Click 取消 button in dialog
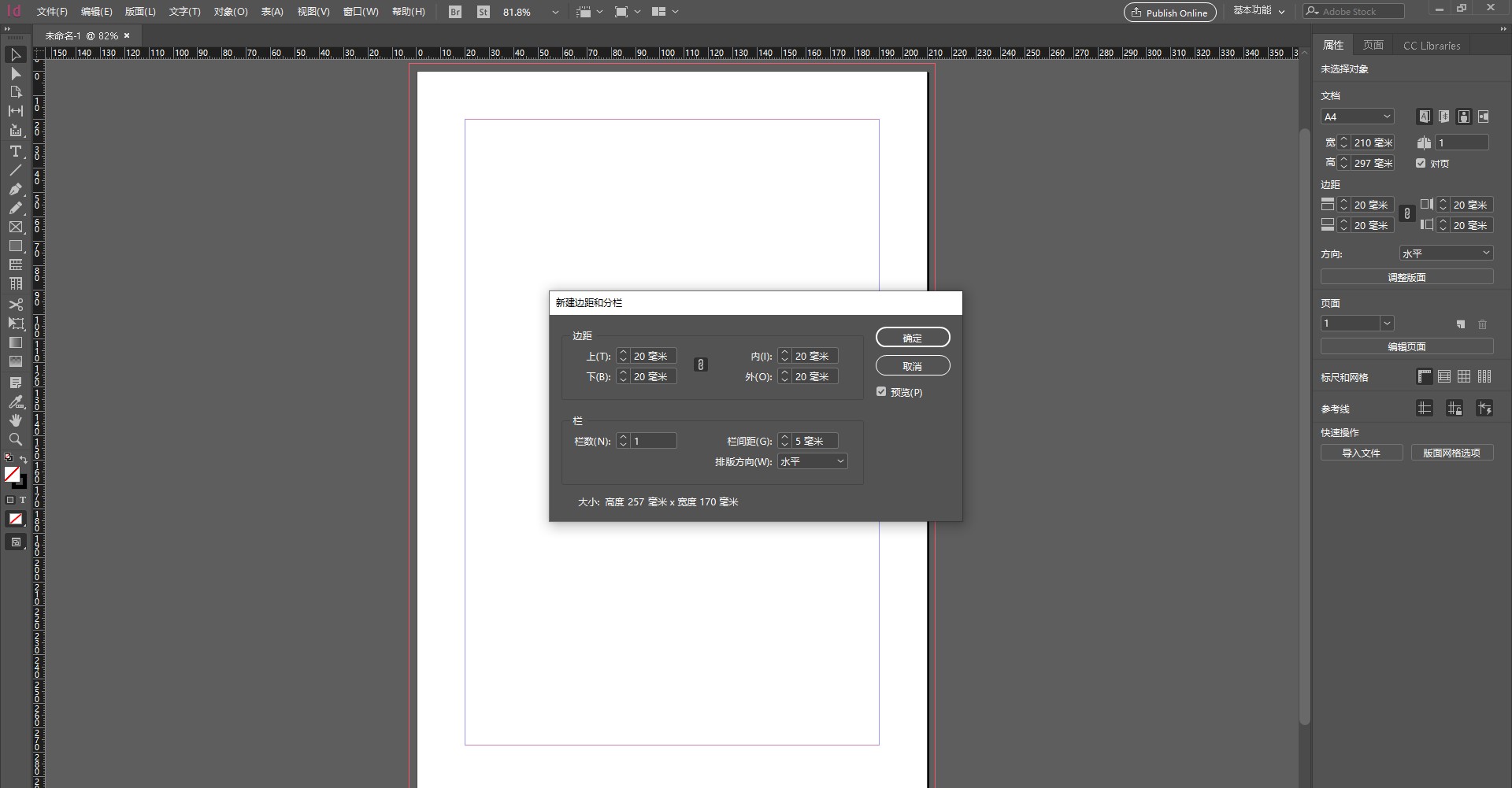 point(913,366)
